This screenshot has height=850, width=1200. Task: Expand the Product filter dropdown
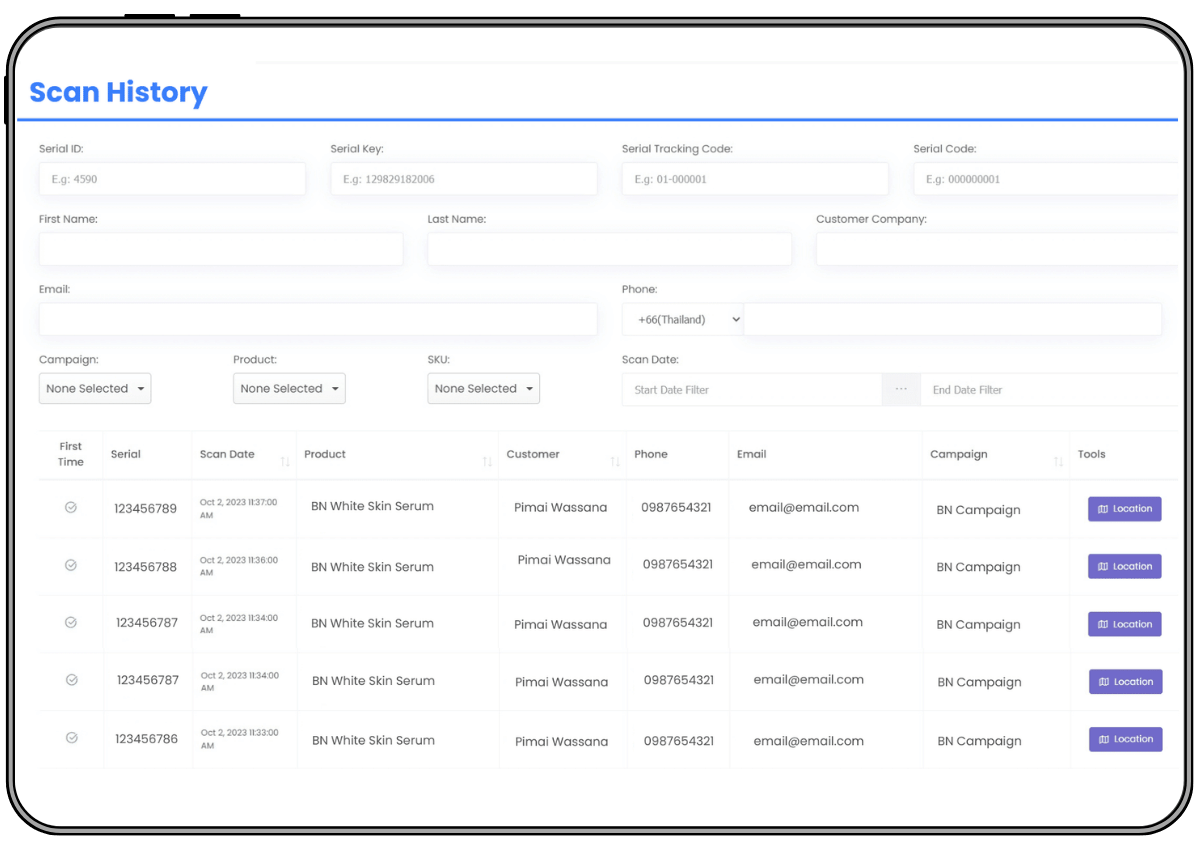click(289, 389)
